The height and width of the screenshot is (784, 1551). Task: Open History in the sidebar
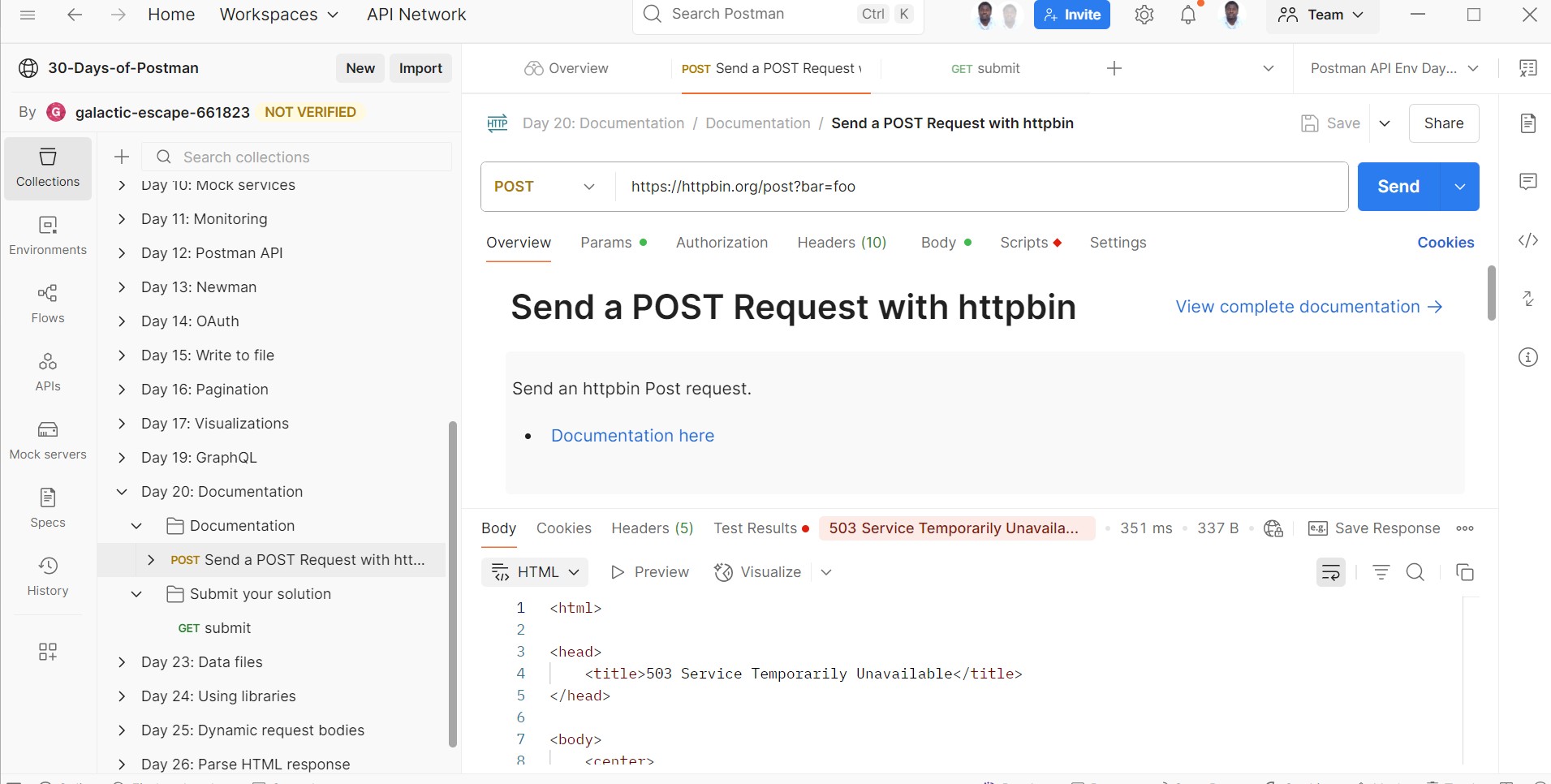(48, 577)
